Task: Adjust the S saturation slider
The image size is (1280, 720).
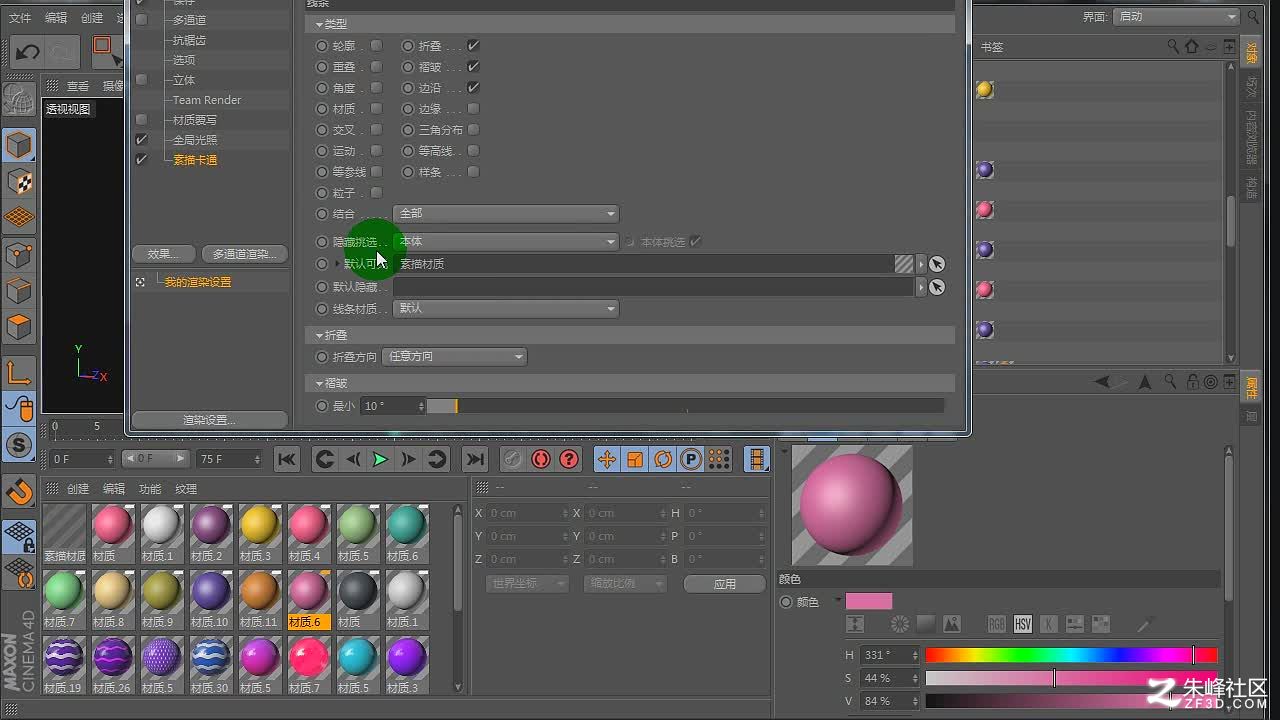Action: (1071, 679)
